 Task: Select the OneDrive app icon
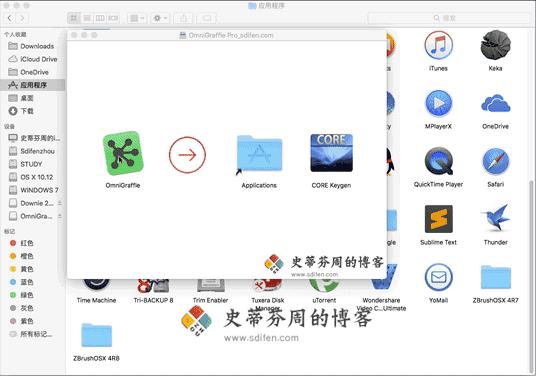coord(495,104)
